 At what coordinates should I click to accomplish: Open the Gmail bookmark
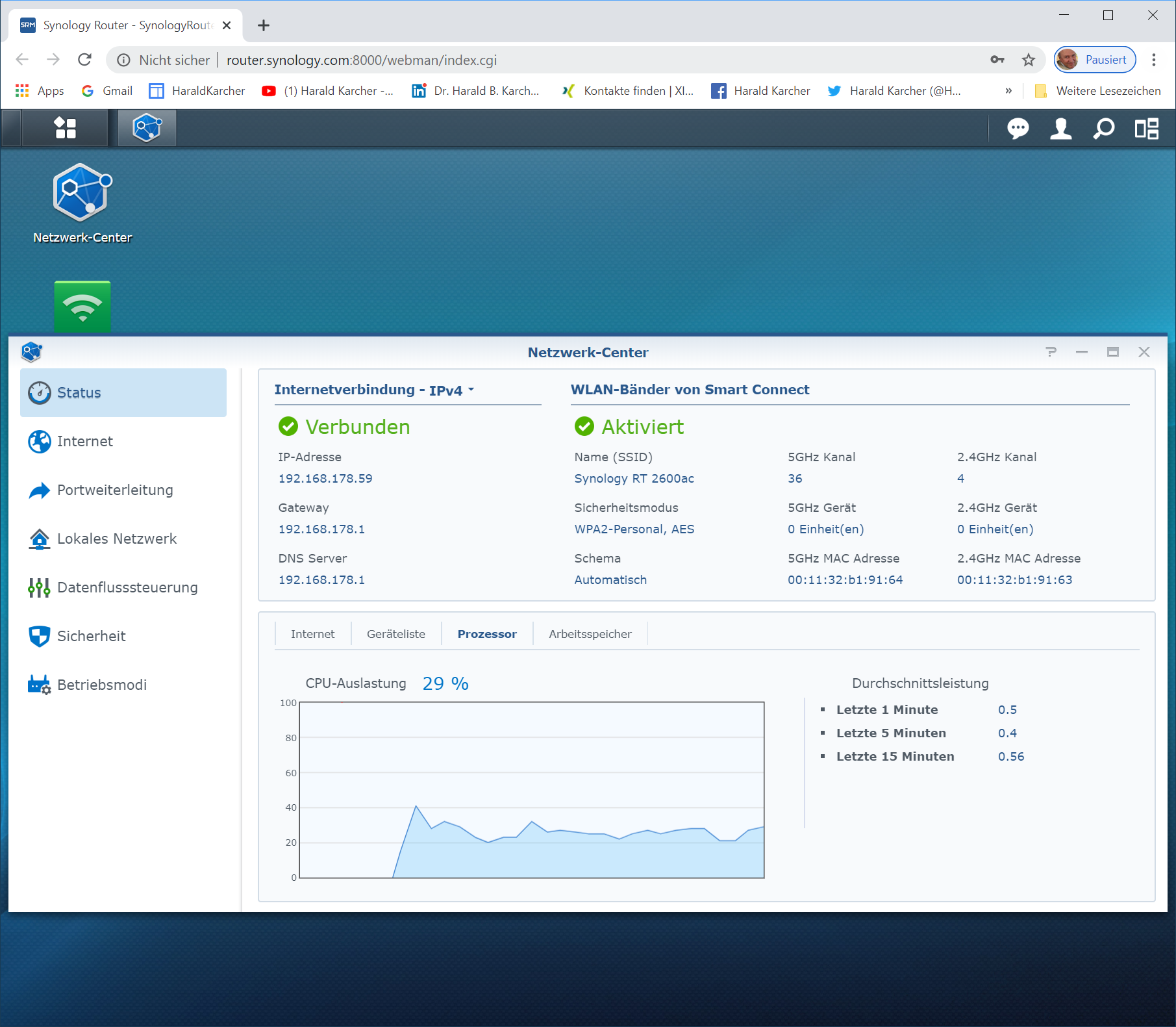(x=108, y=91)
